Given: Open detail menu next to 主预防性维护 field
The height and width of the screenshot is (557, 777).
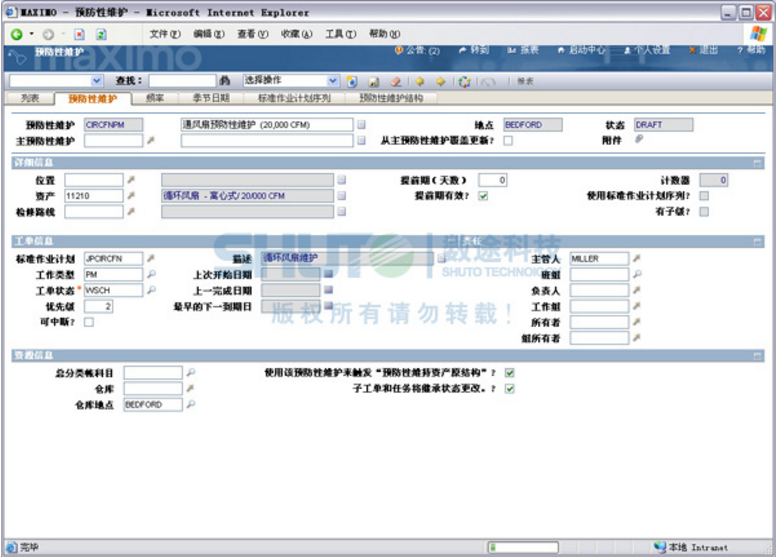Looking at the screenshot, I should tap(151, 141).
